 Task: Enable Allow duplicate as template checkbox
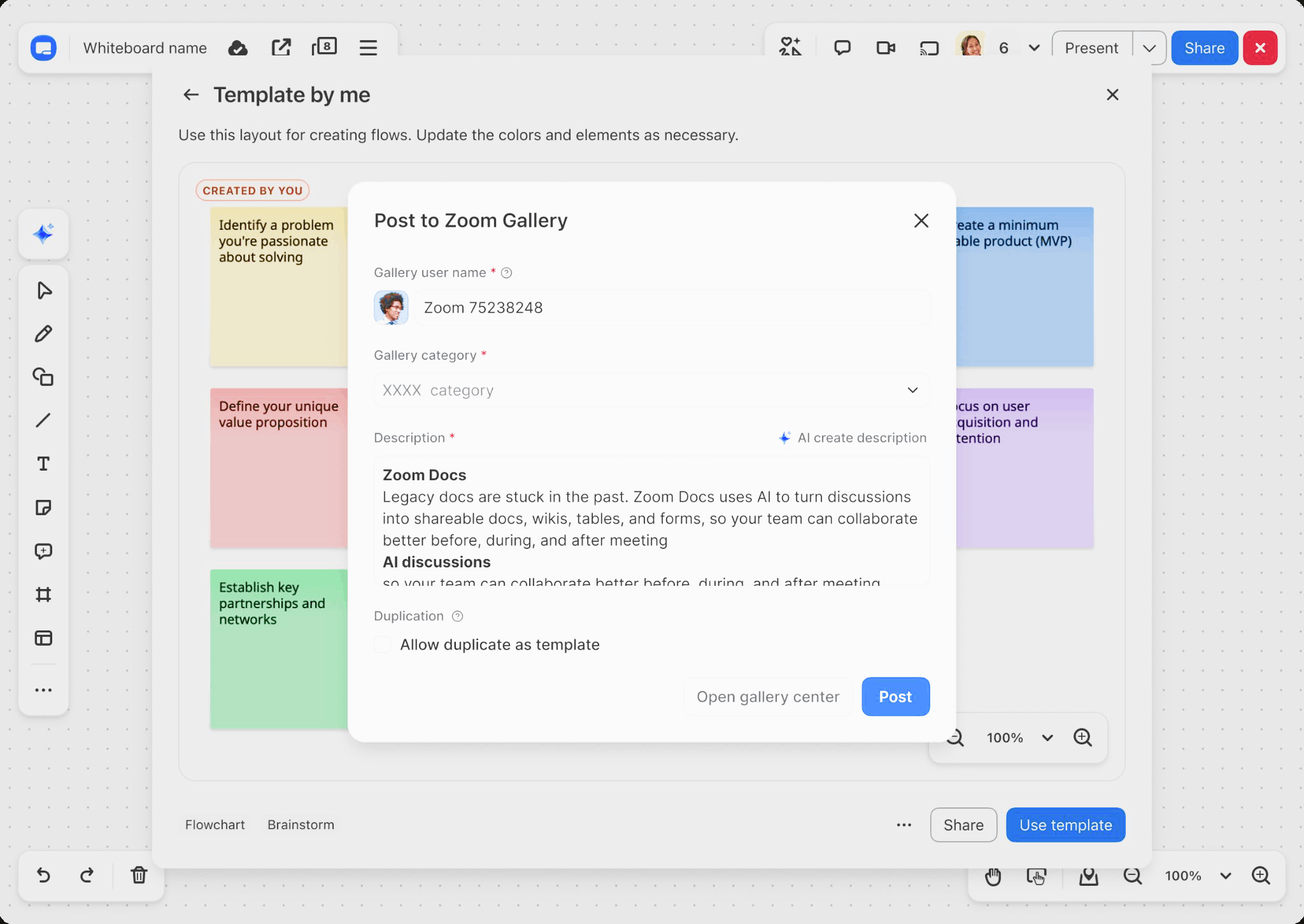[x=383, y=644]
